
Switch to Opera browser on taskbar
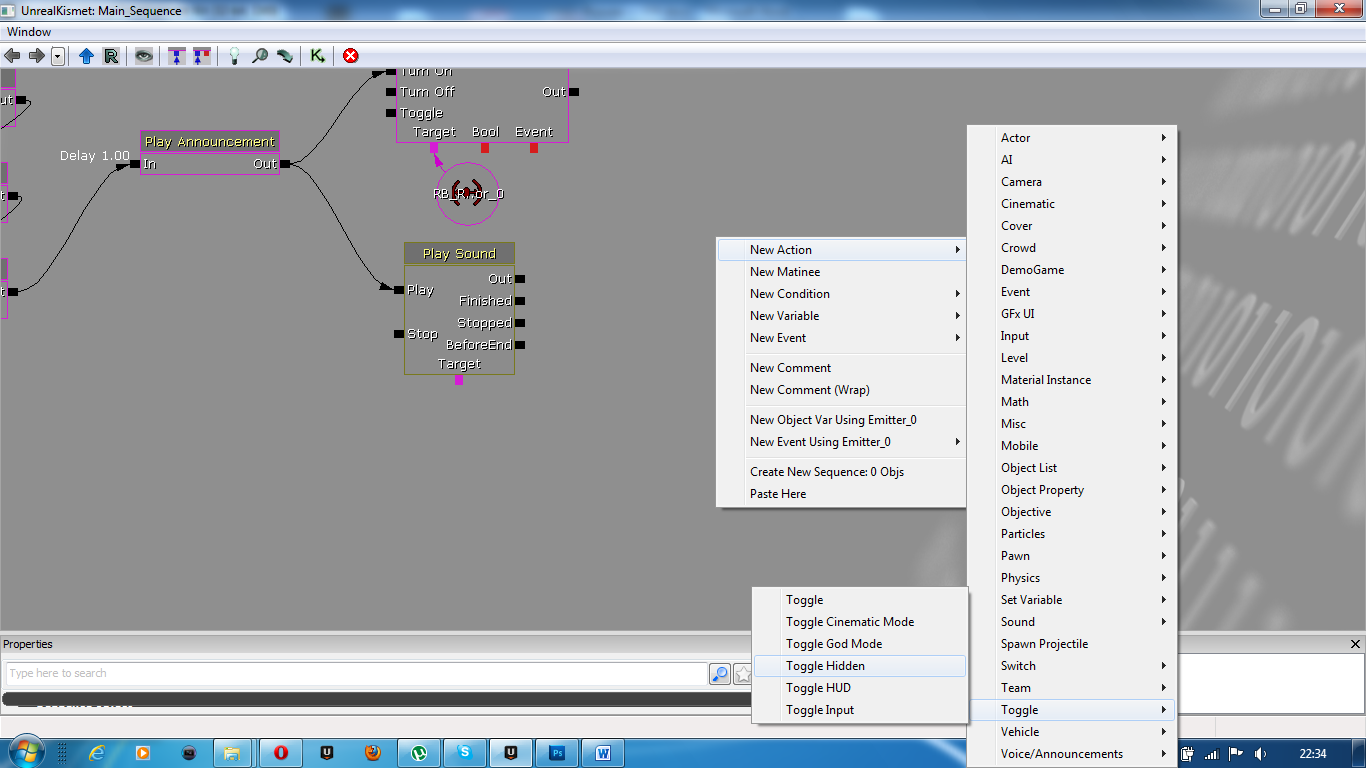[282, 753]
